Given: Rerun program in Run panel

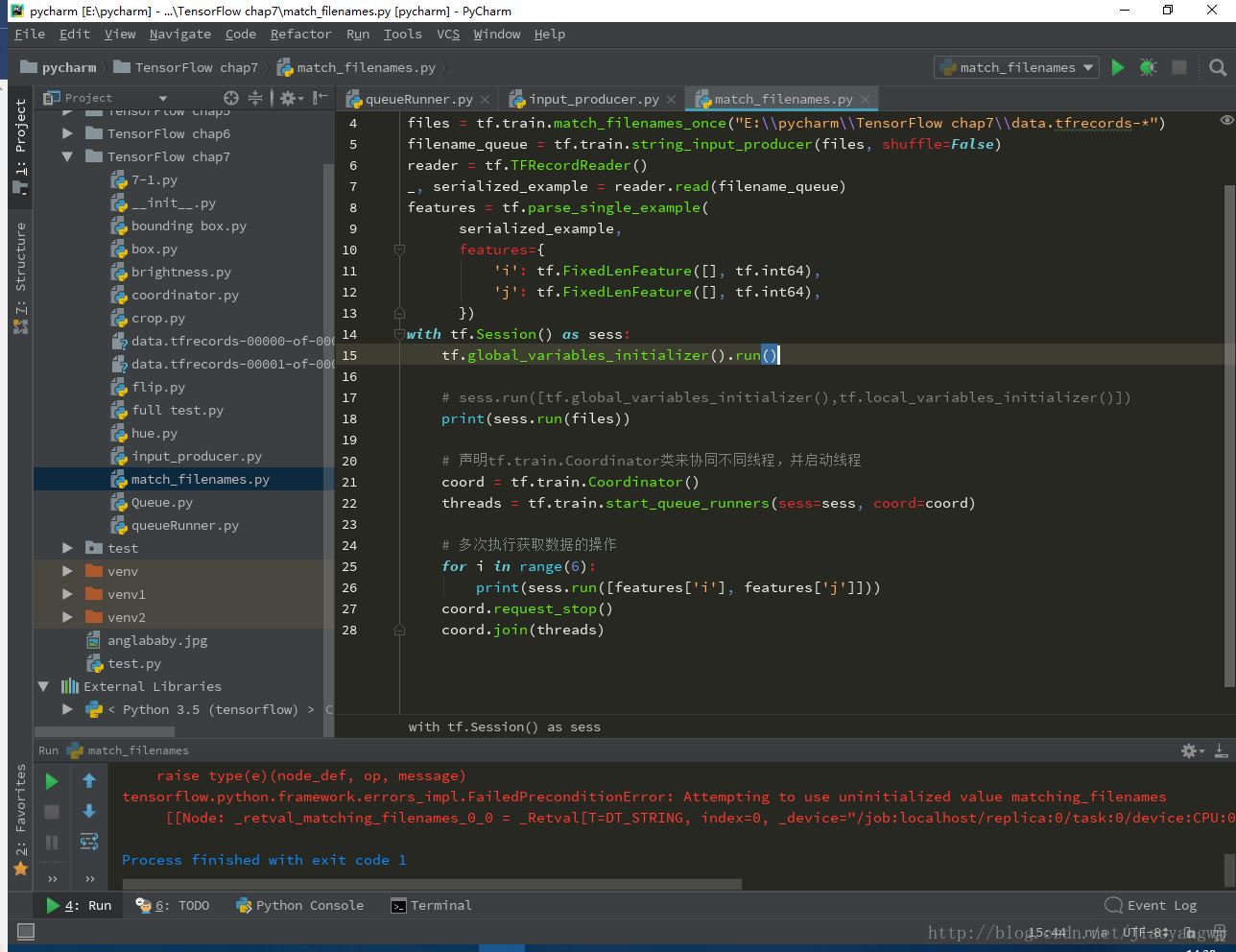Looking at the screenshot, I should (52, 781).
